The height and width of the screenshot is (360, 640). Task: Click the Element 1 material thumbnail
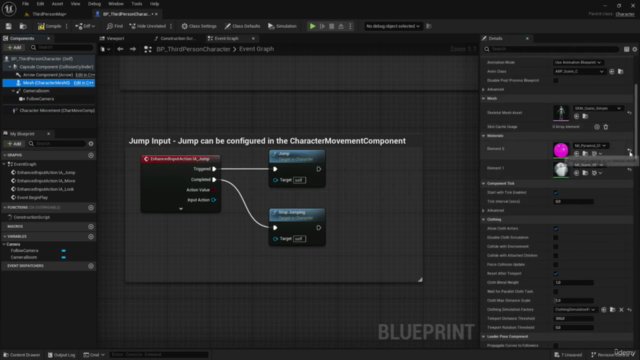[561, 169]
